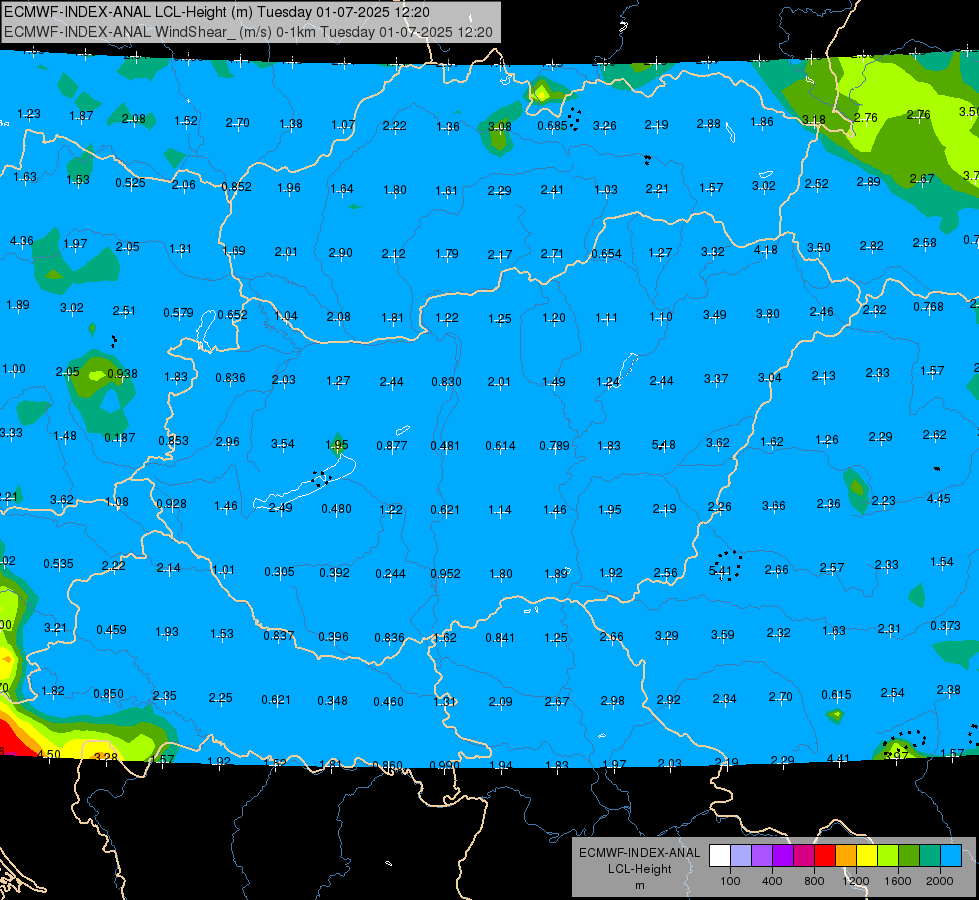Click the yellow legend swatch
Screen dimensions: 979x900
pos(867,856)
